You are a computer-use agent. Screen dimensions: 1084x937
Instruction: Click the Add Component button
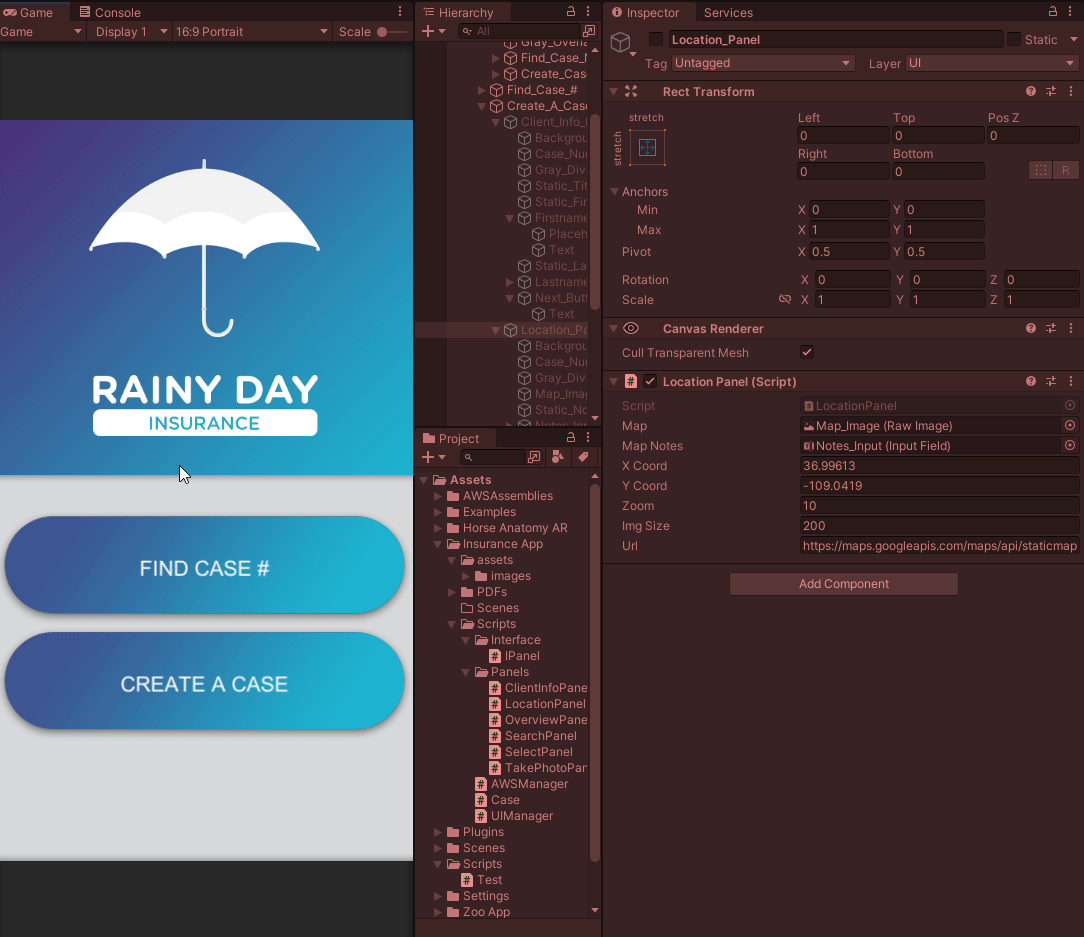pyautogui.click(x=843, y=584)
